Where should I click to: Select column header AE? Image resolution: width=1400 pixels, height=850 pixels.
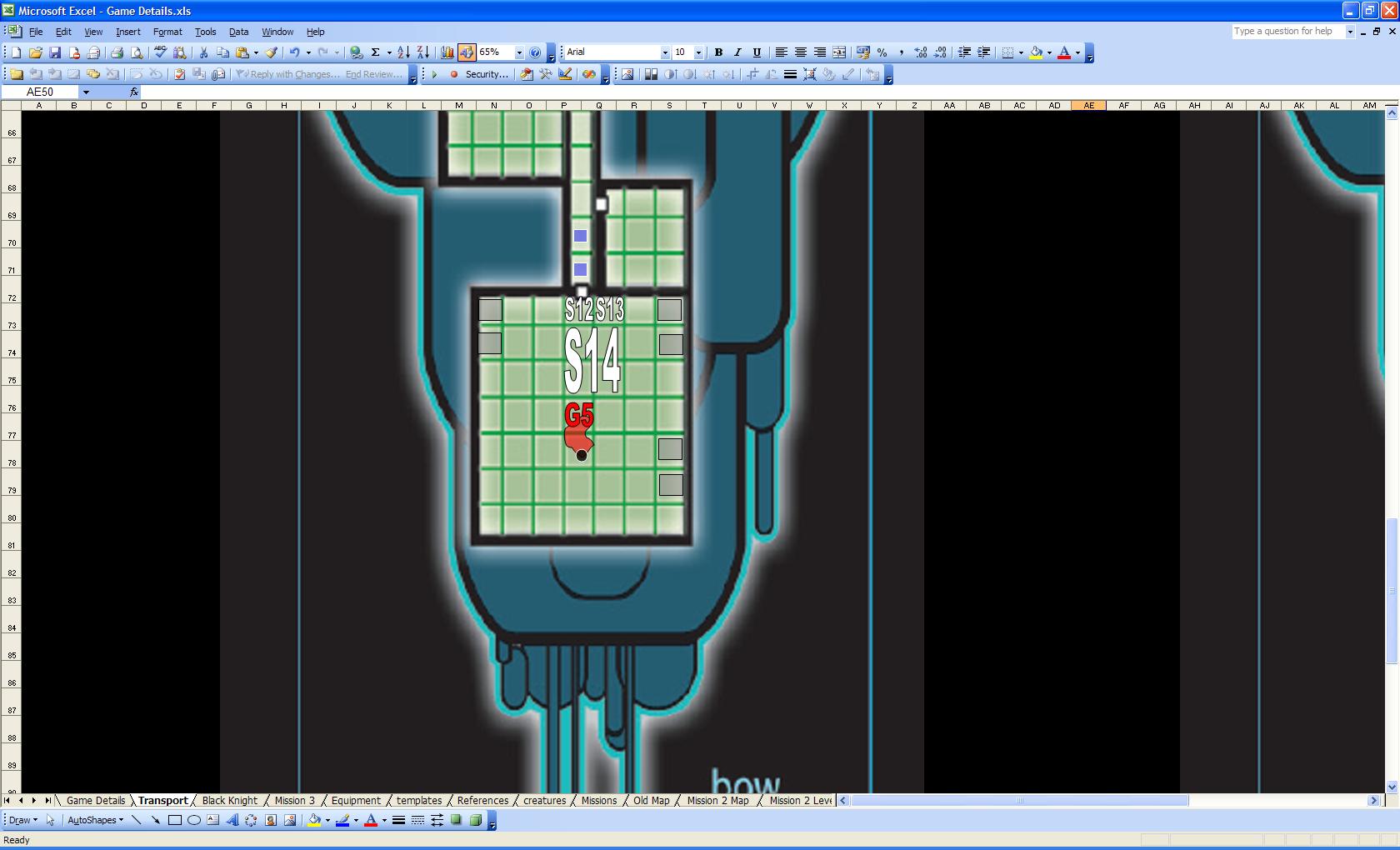[1089, 105]
